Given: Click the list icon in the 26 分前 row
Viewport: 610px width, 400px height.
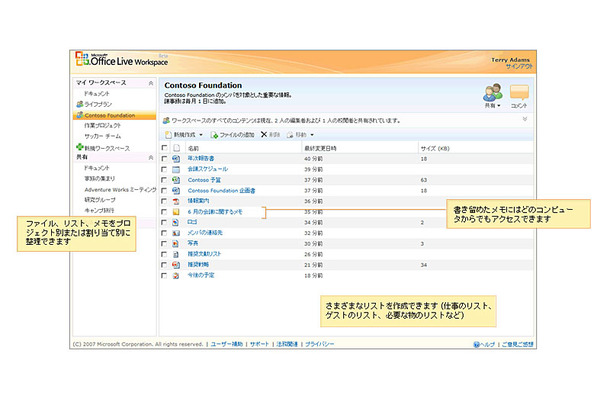Looking at the screenshot, I should 176,254.
